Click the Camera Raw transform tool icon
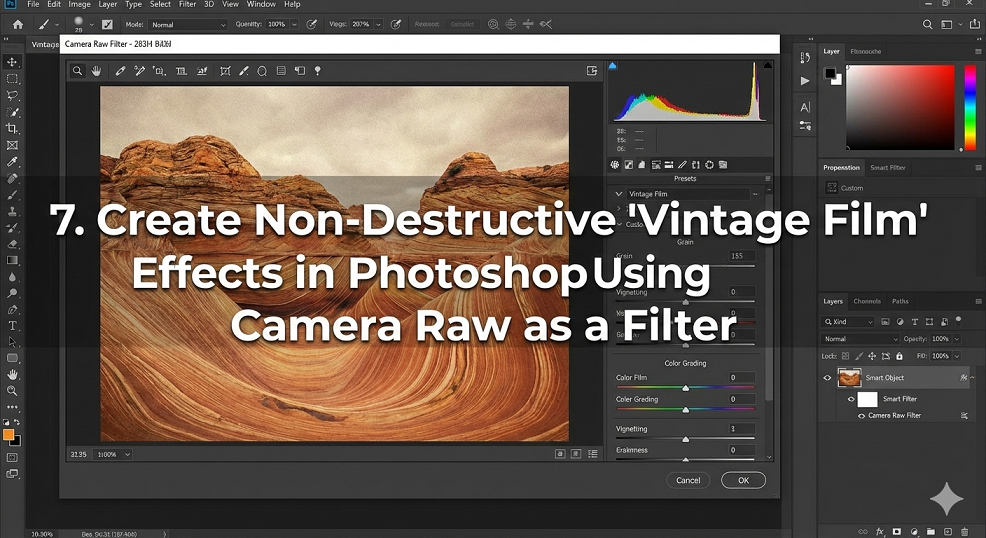 pyautogui.click(x=224, y=71)
